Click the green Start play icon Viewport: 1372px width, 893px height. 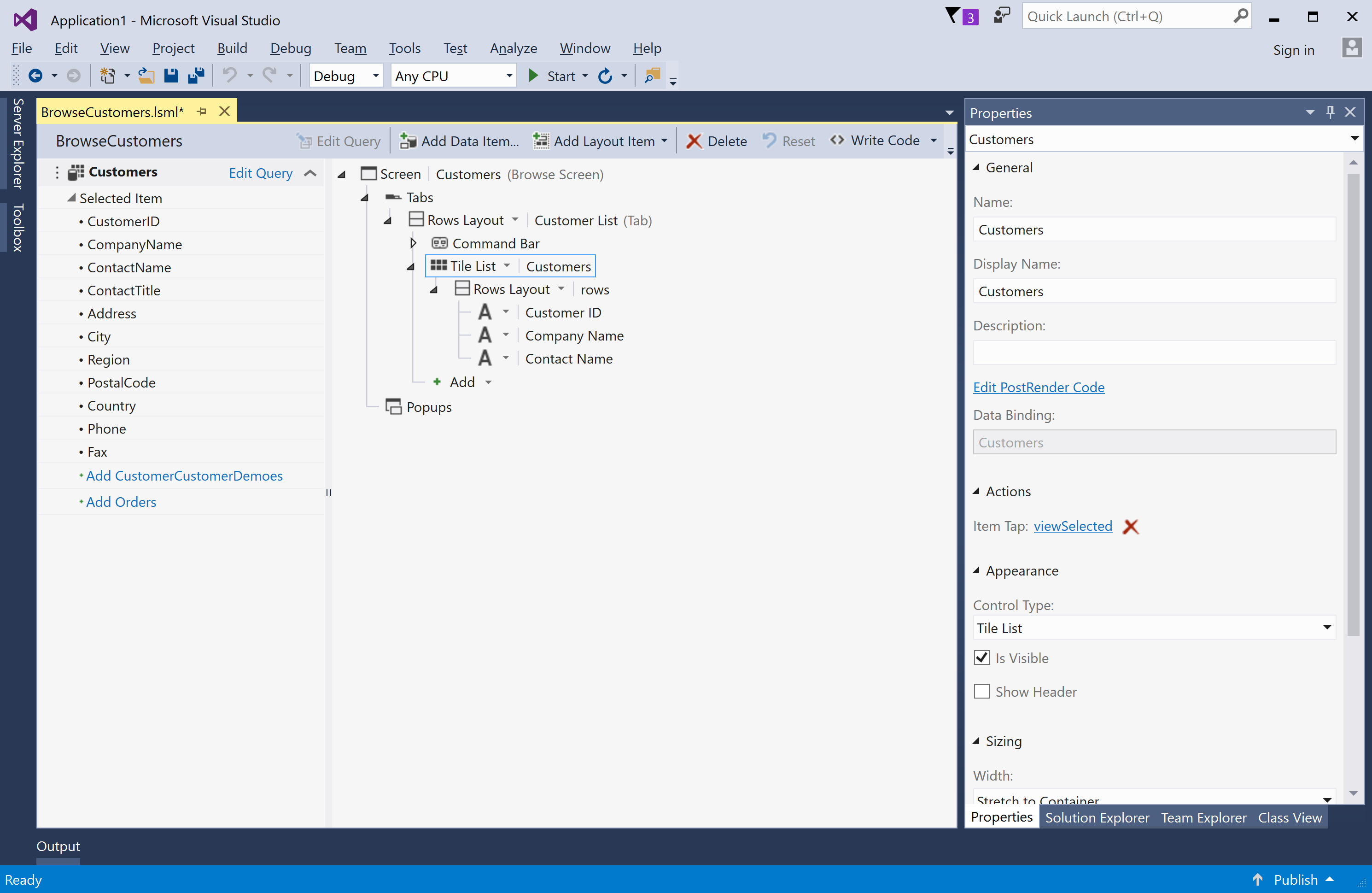click(533, 76)
